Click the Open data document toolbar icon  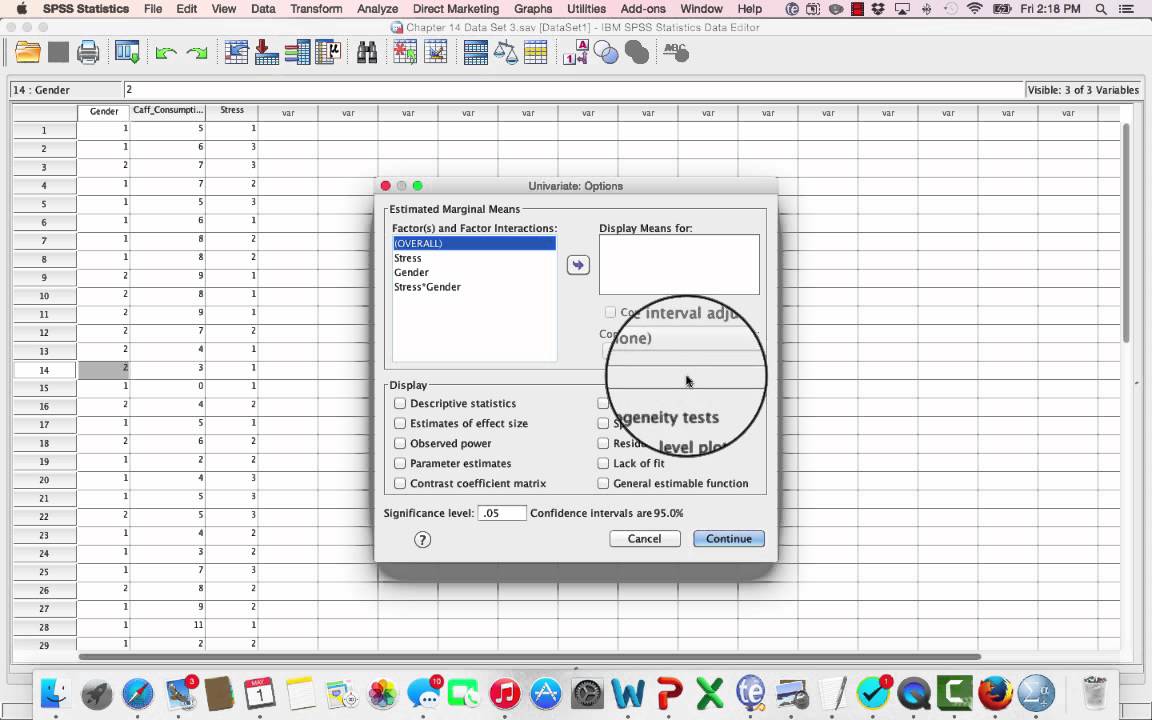point(28,53)
